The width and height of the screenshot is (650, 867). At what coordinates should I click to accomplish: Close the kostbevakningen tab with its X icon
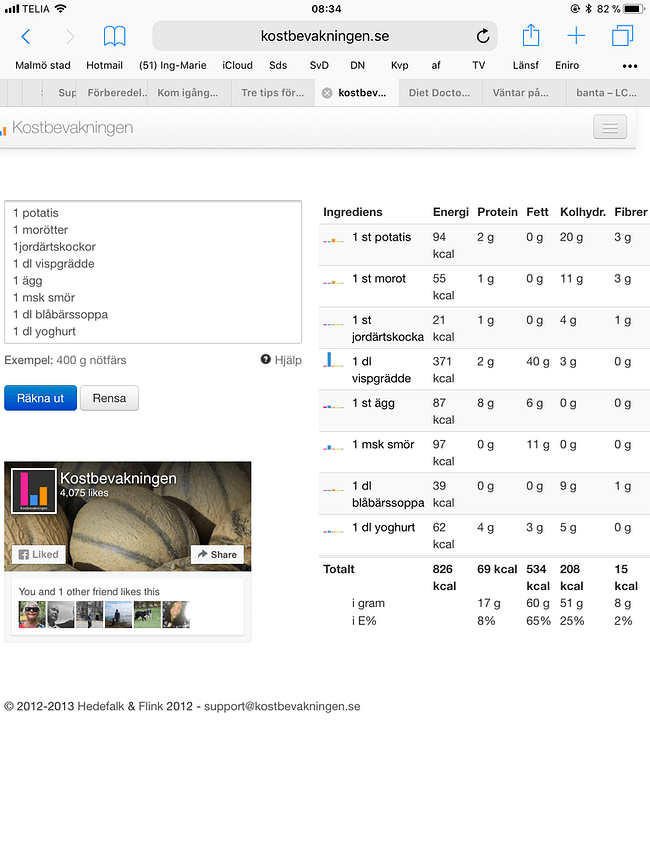point(327,93)
